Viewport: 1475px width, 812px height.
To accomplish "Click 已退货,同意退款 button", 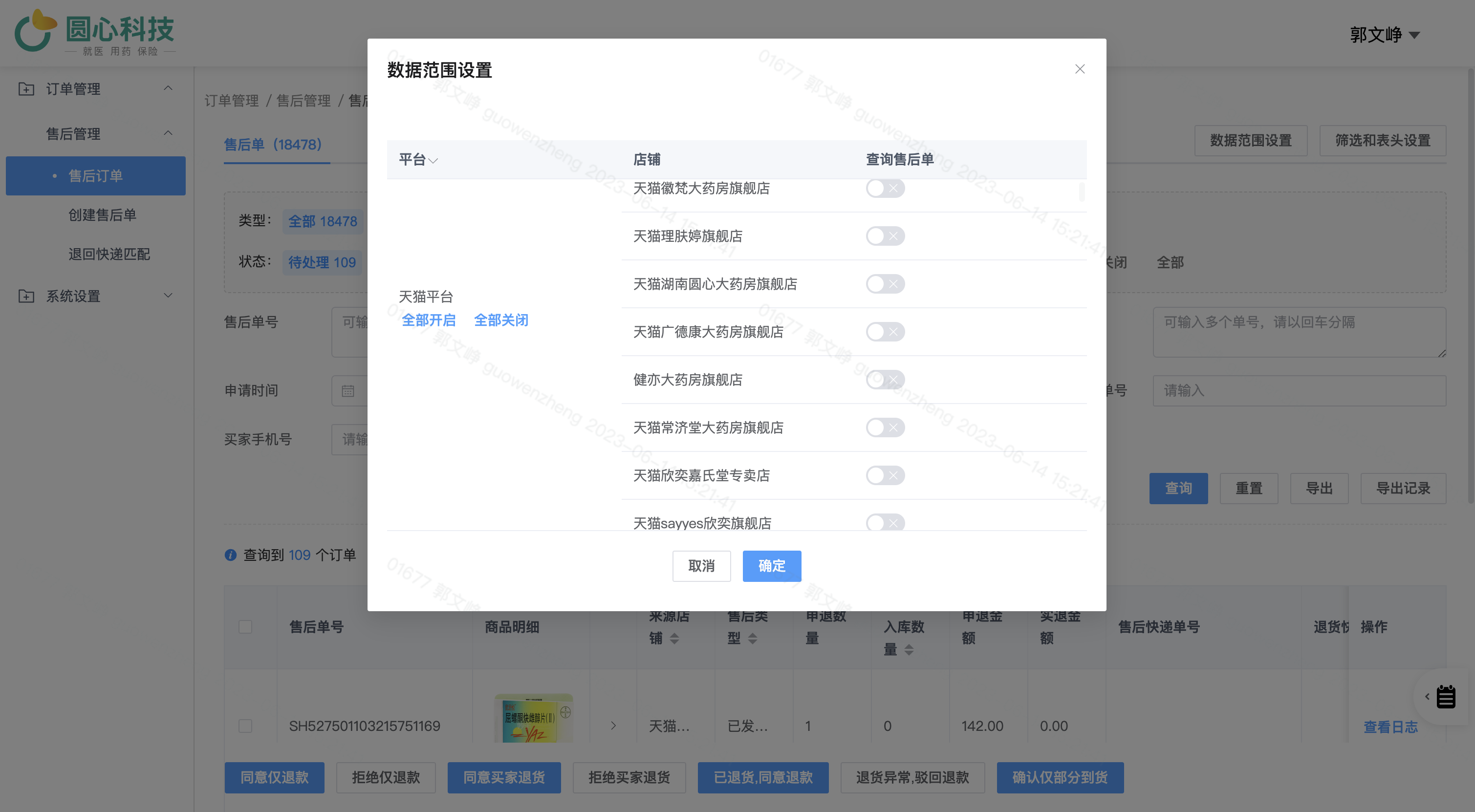I will tap(763, 778).
